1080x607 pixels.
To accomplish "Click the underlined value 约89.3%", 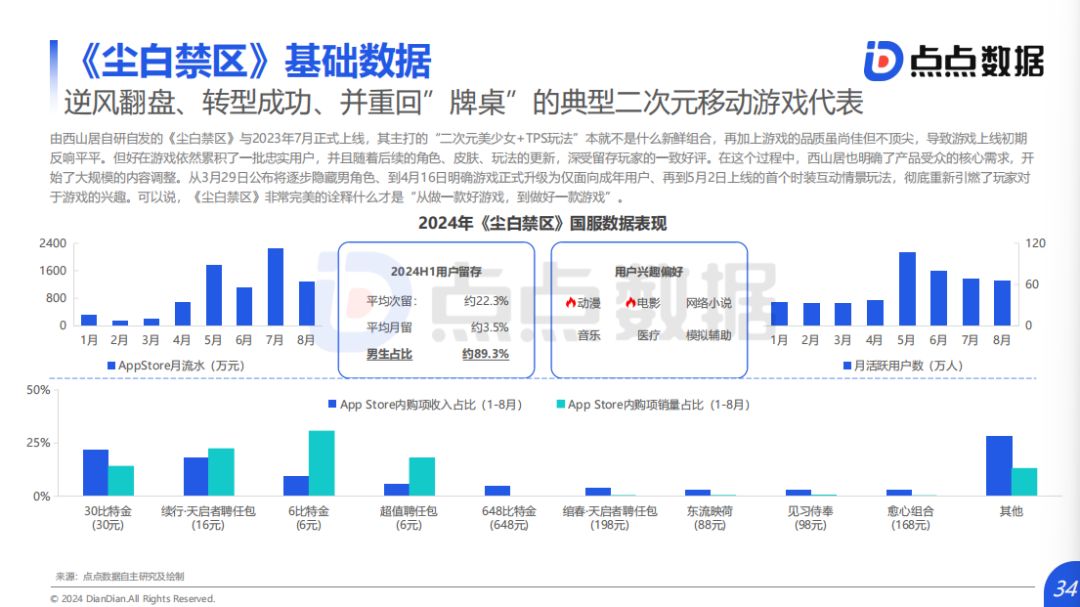I will tap(486, 354).
